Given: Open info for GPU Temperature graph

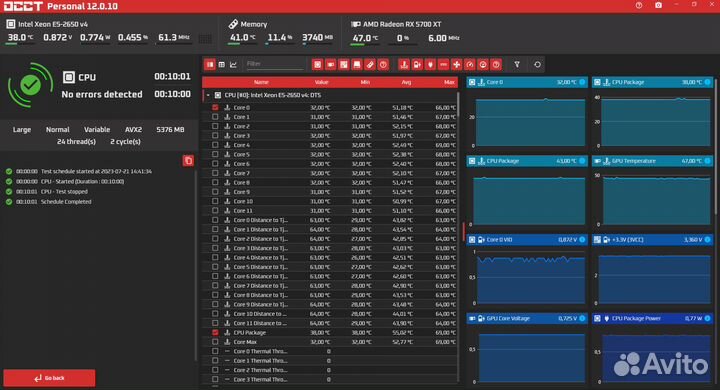Looking at the screenshot, I should [x=708, y=161].
